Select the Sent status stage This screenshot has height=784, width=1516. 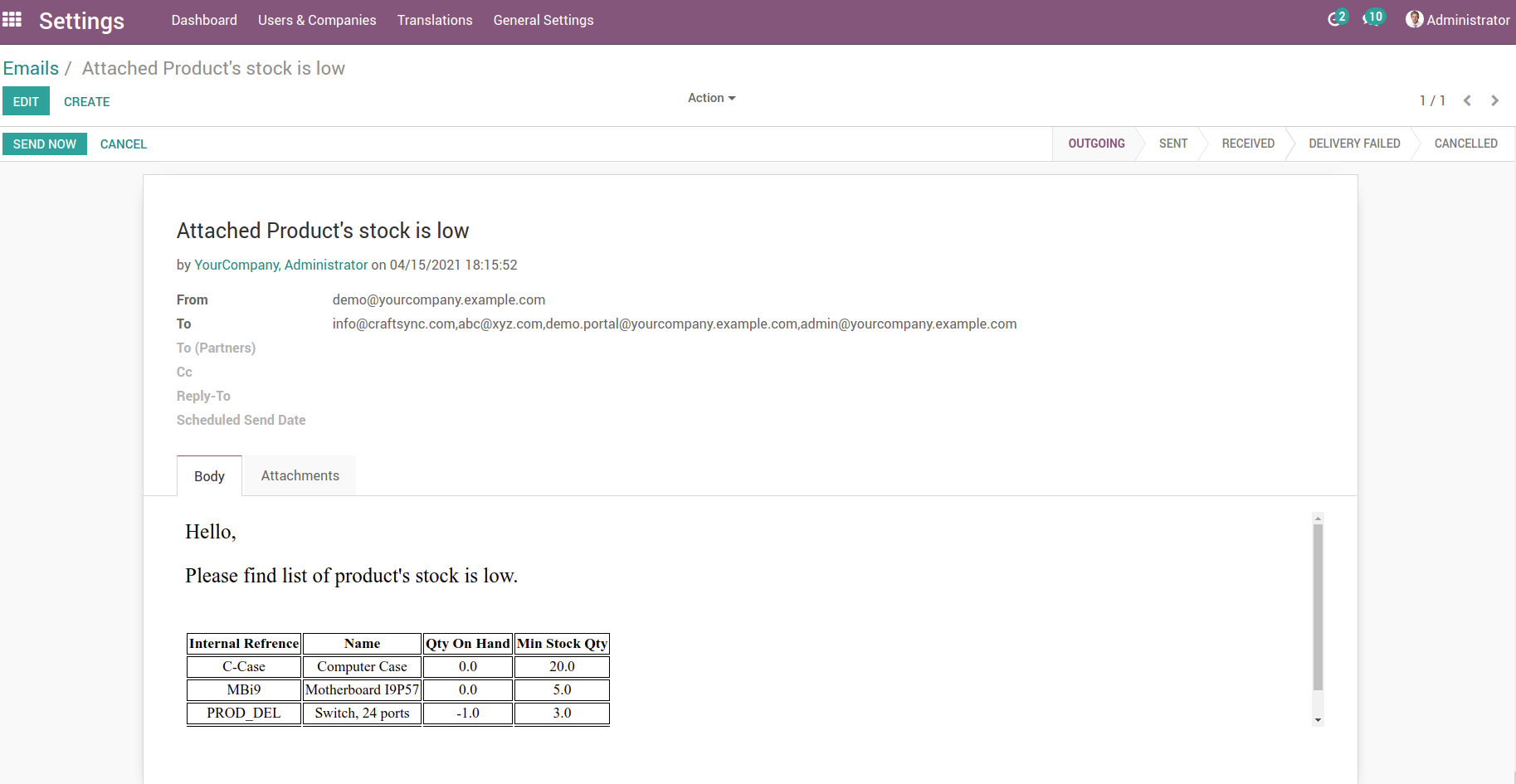(1172, 144)
